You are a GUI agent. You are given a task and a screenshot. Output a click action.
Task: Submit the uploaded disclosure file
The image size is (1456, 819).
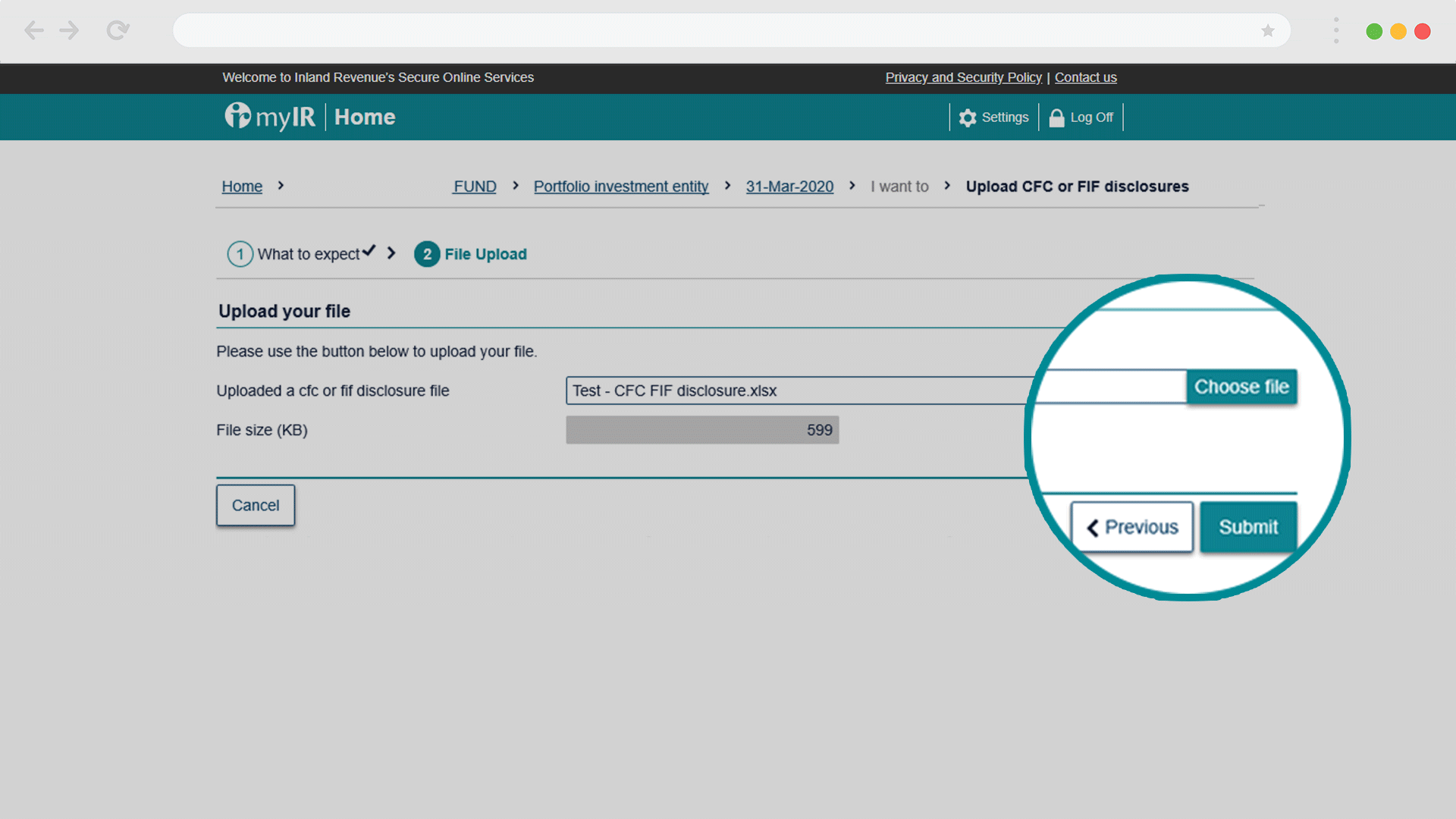point(1247,527)
